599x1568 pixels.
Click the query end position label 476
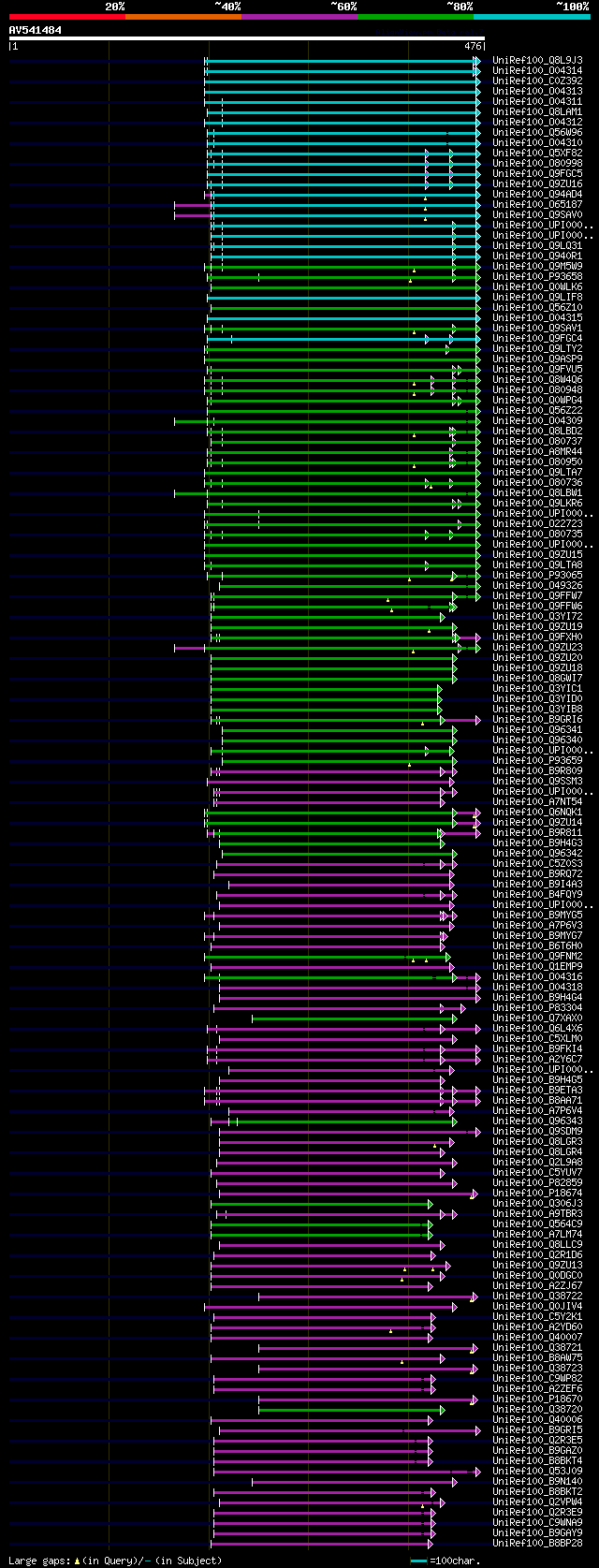pyautogui.click(x=472, y=46)
